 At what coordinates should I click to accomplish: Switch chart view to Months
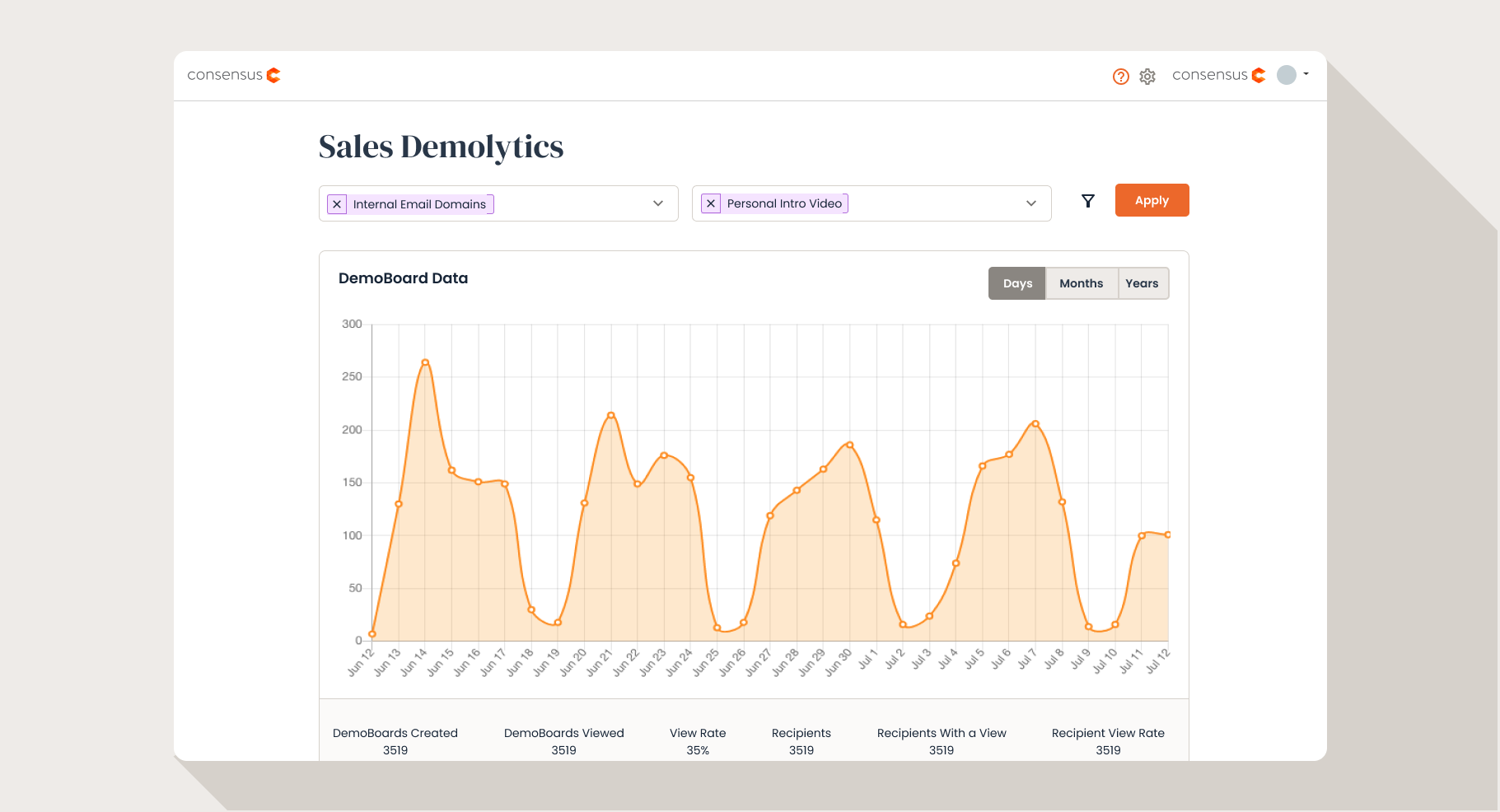coord(1081,283)
